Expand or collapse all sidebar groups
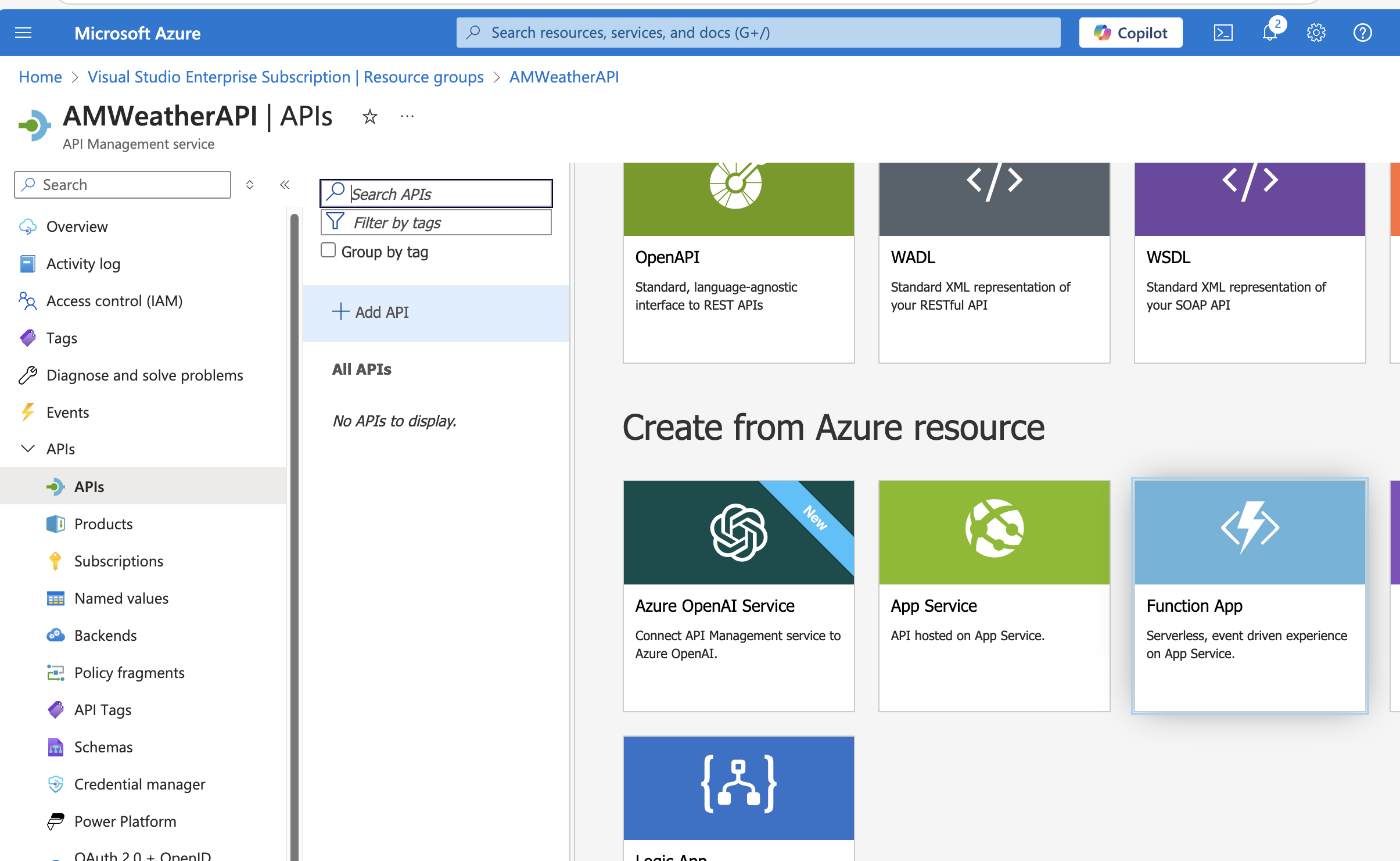This screenshot has height=861, width=1400. [x=250, y=185]
